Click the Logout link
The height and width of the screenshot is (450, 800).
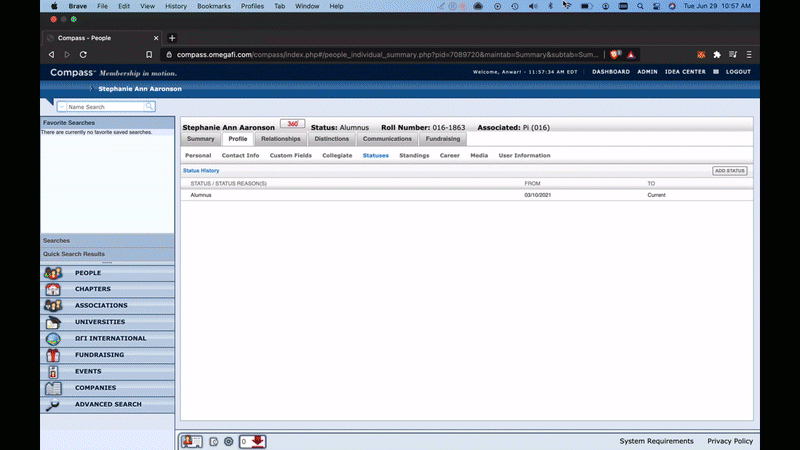click(x=738, y=72)
